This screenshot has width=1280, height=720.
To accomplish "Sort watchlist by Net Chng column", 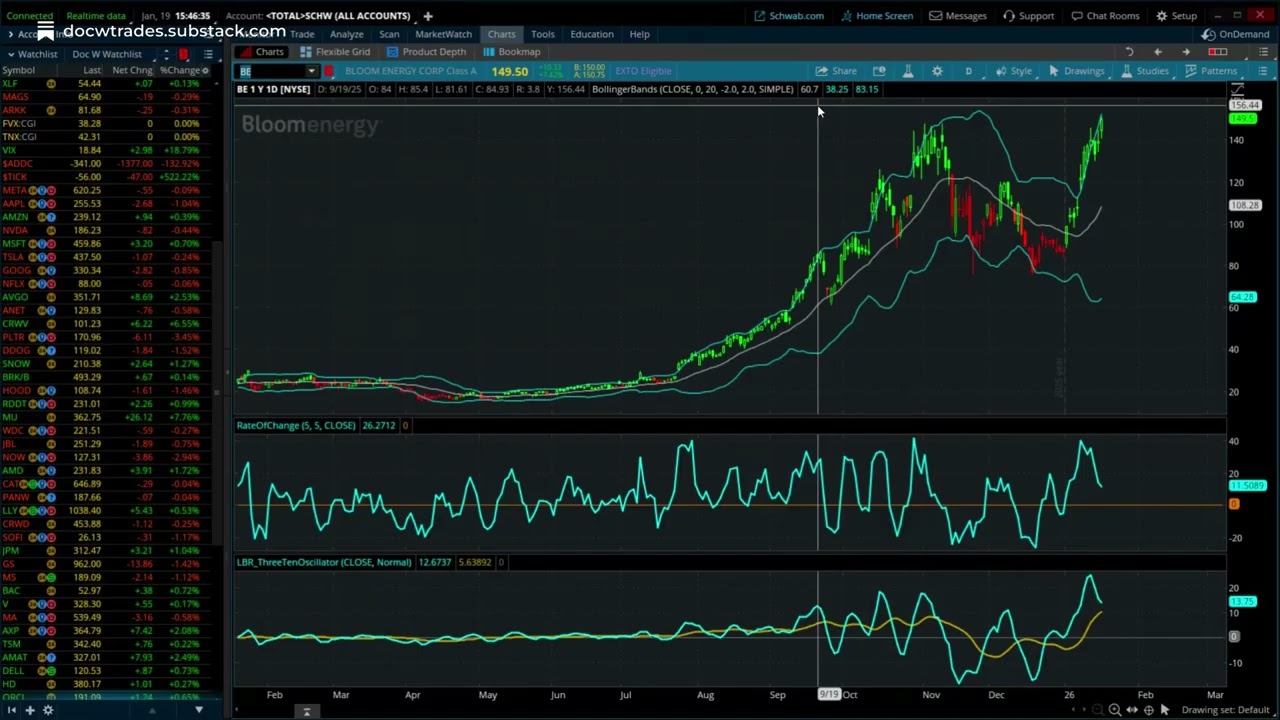I will click(x=132, y=70).
